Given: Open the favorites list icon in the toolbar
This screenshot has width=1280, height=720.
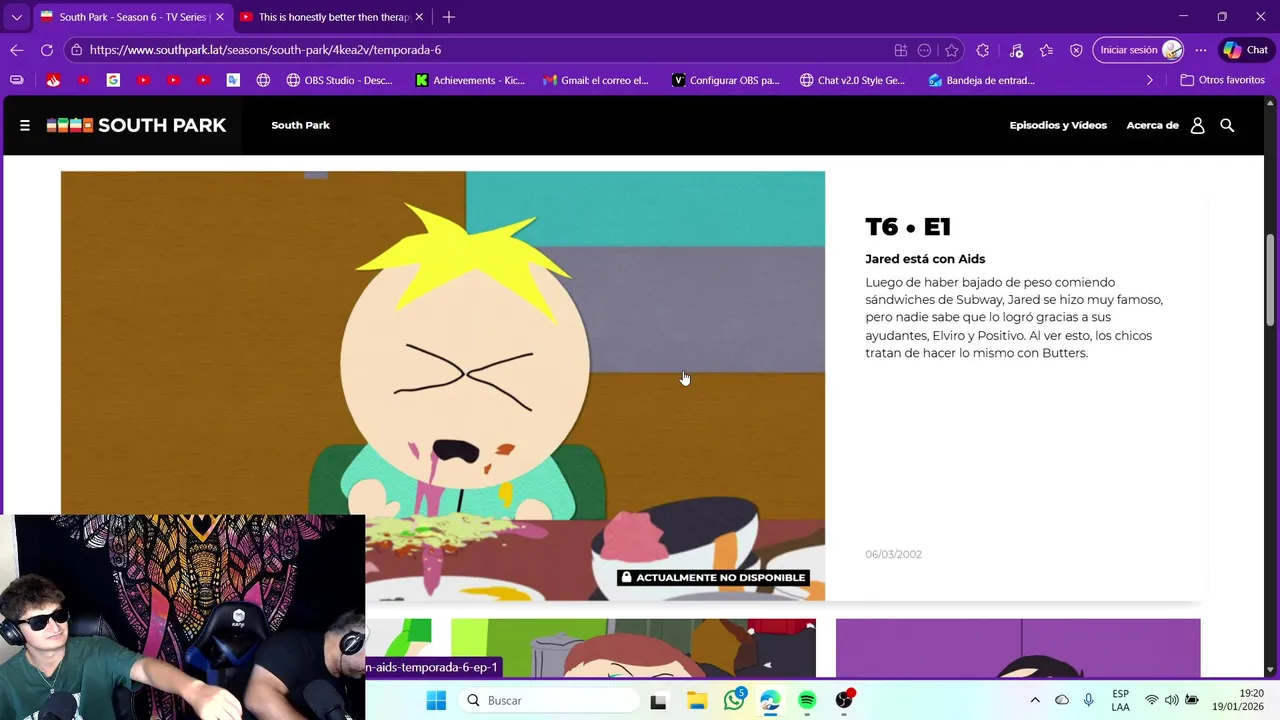Looking at the screenshot, I should point(1046,50).
